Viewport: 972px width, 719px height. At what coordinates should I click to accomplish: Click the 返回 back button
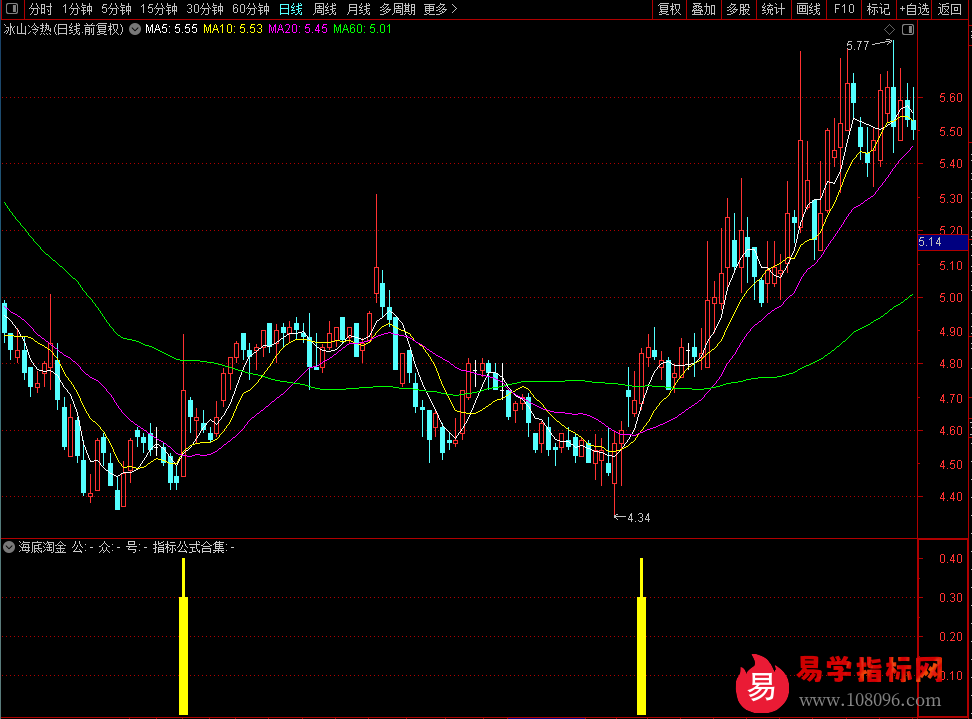pyautogui.click(x=950, y=9)
